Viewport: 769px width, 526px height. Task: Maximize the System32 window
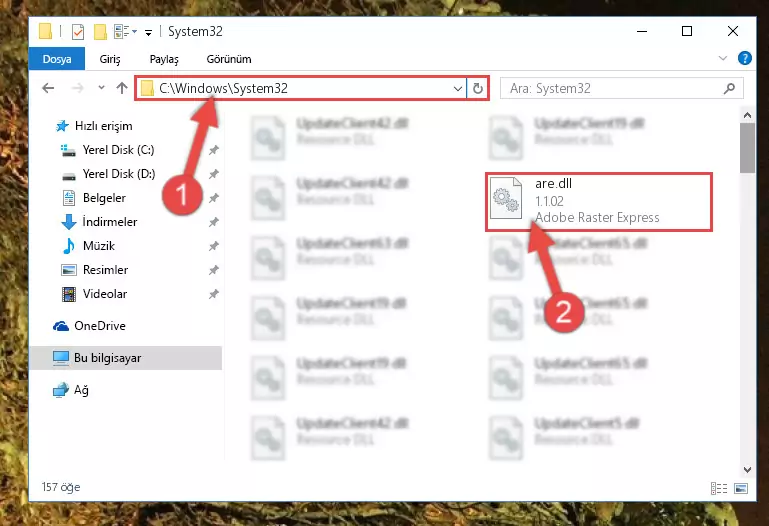click(x=687, y=31)
